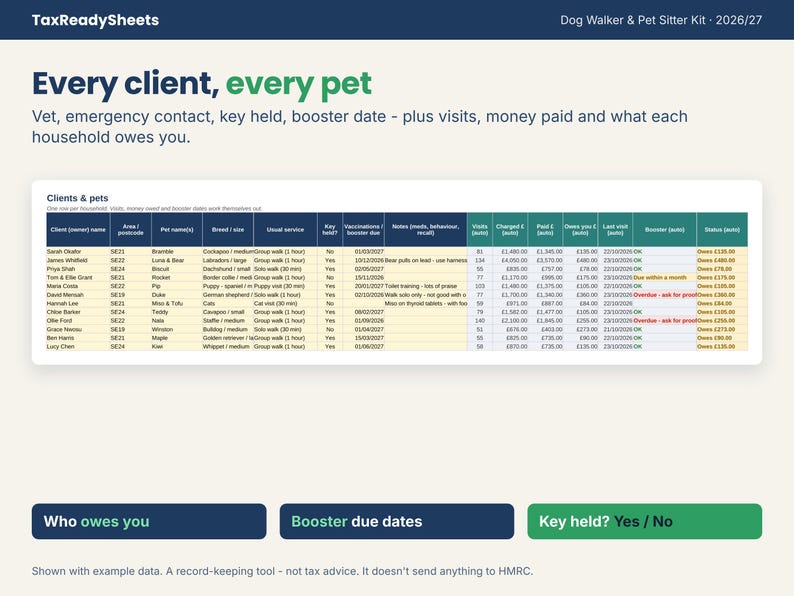The width and height of the screenshot is (794, 596).
Task: Open the spreadsheet preview image
Action: click(x=397, y=272)
